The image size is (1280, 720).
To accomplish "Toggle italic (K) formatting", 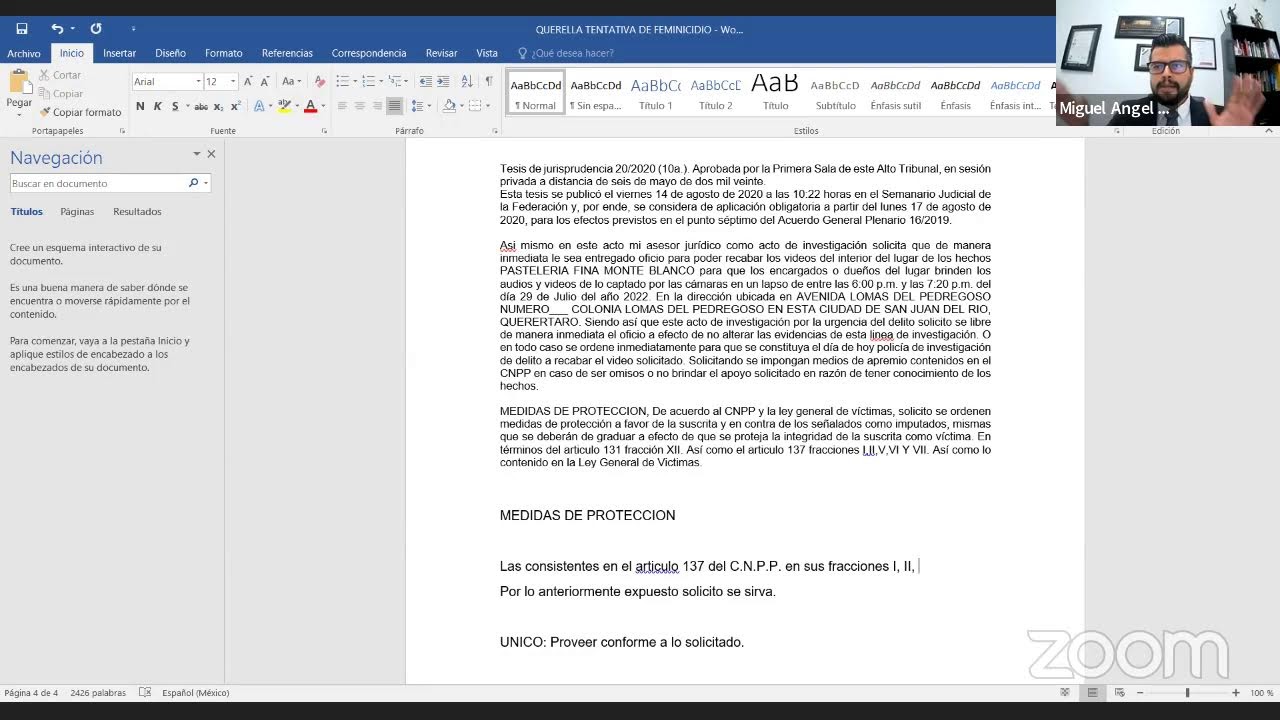I will (x=157, y=106).
